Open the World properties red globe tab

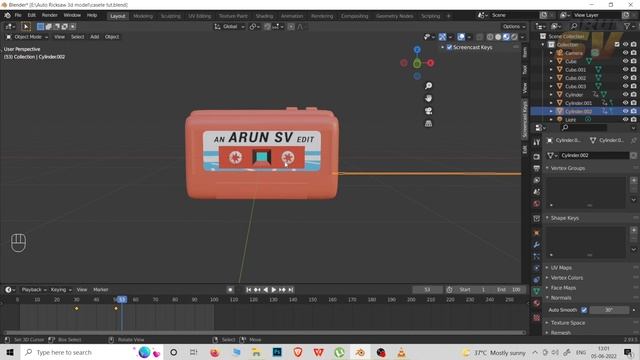coord(536,204)
